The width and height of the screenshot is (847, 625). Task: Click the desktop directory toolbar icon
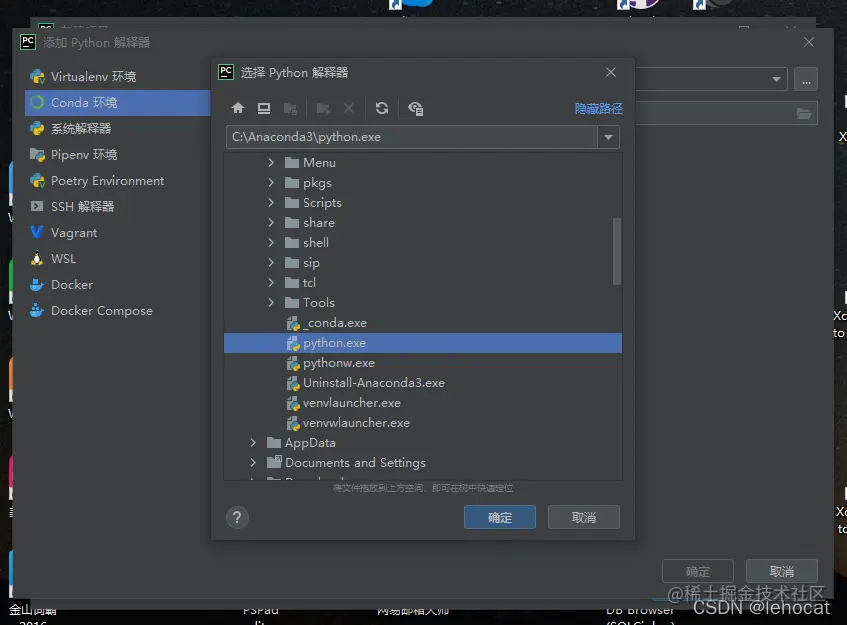(264, 108)
